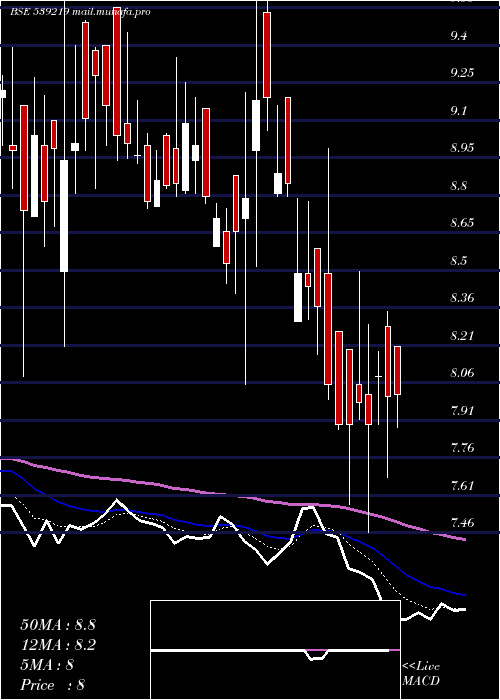Click the 7.91 price axis label
The height and width of the screenshot is (700, 500).
[462, 410]
